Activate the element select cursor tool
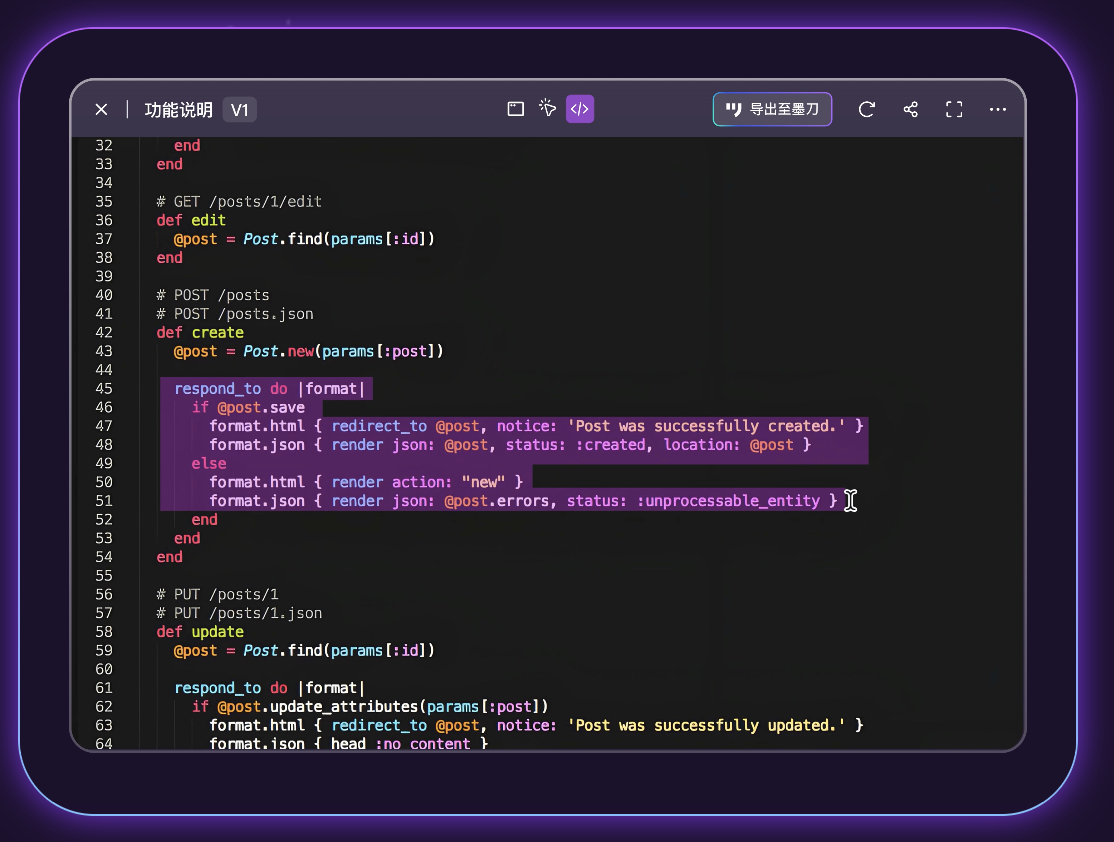Image resolution: width=1114 pixels, height=842 pixels. click(547, 109)
